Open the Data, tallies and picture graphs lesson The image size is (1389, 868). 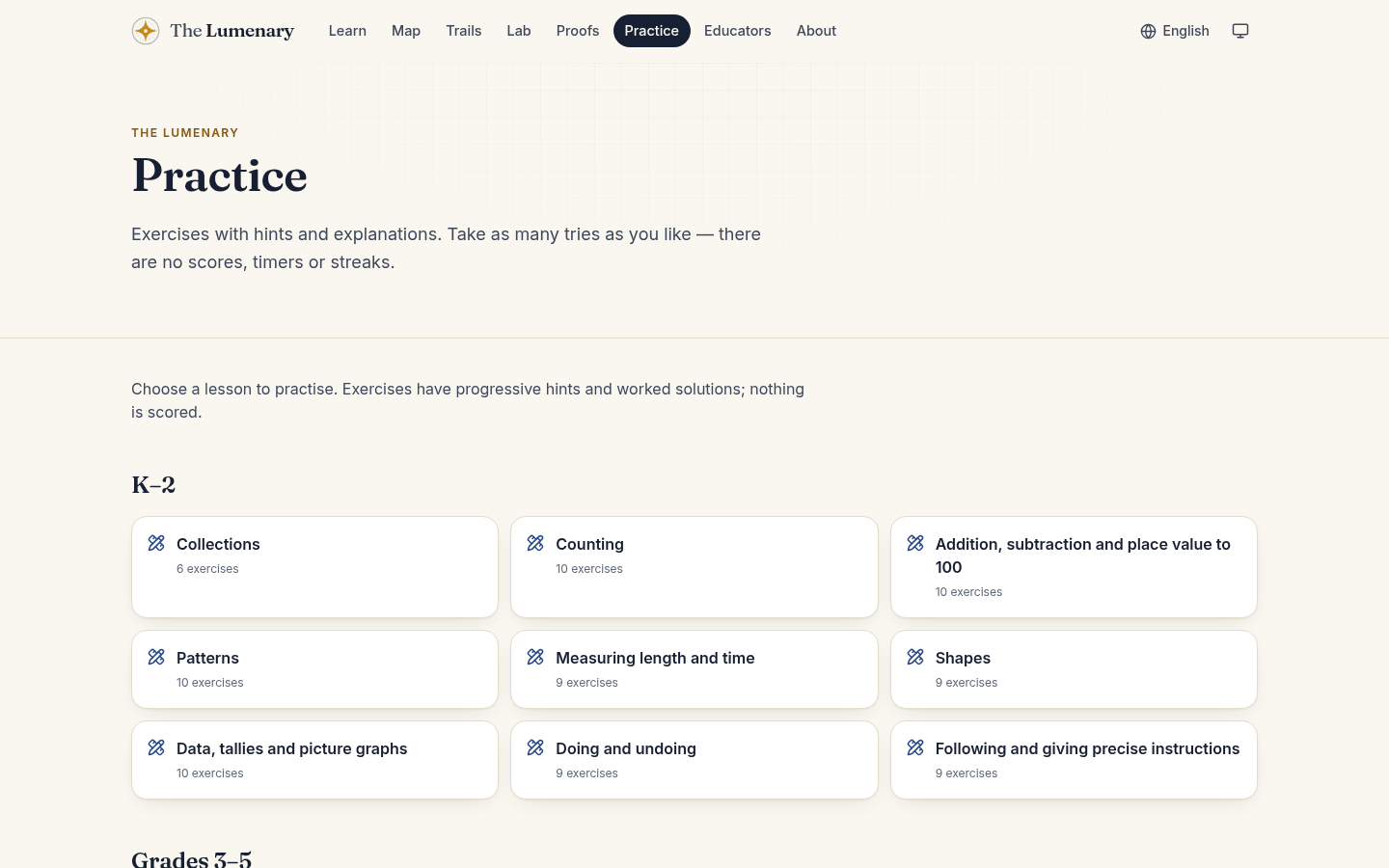click(314, 760)
